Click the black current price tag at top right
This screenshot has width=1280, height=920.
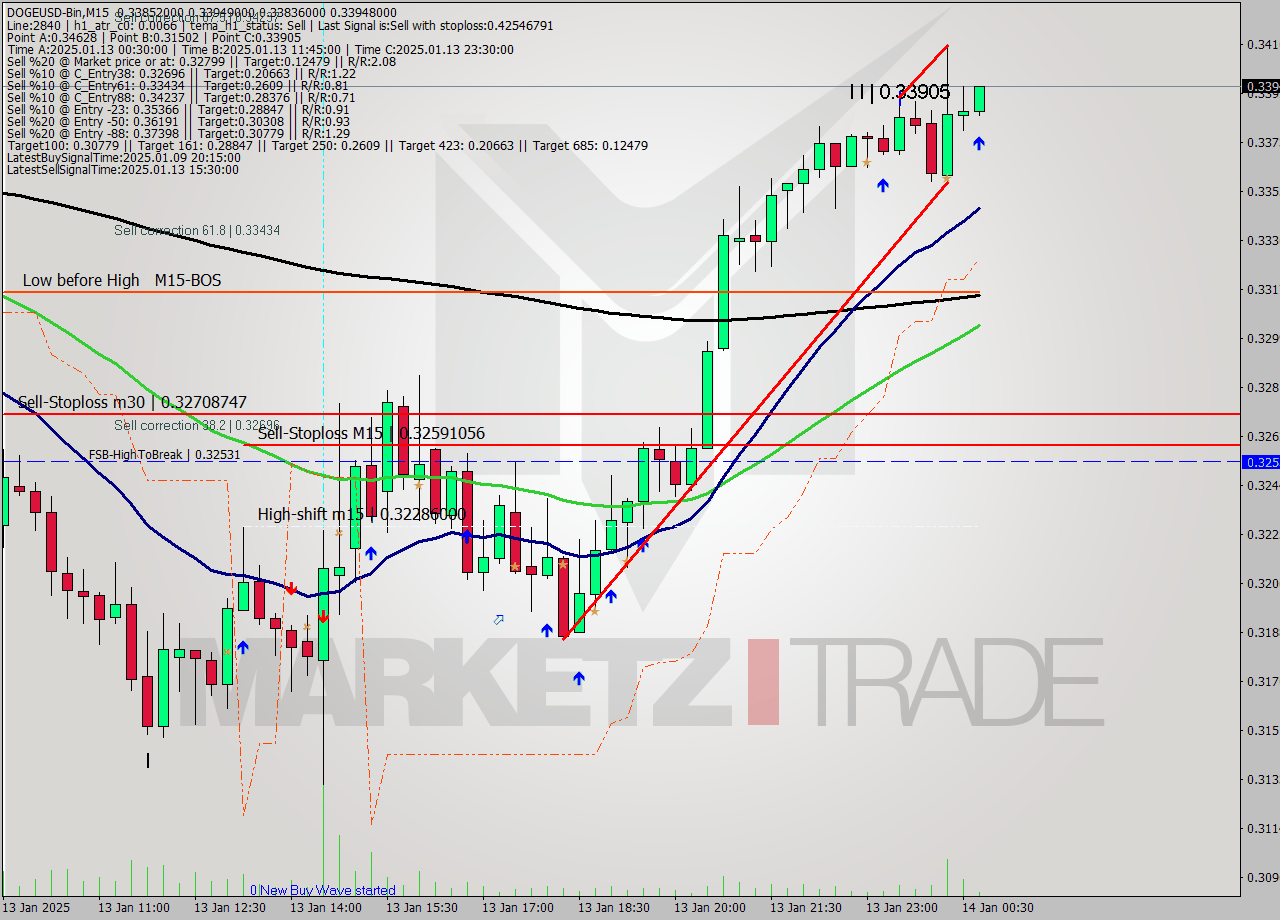click(1260, 87)
